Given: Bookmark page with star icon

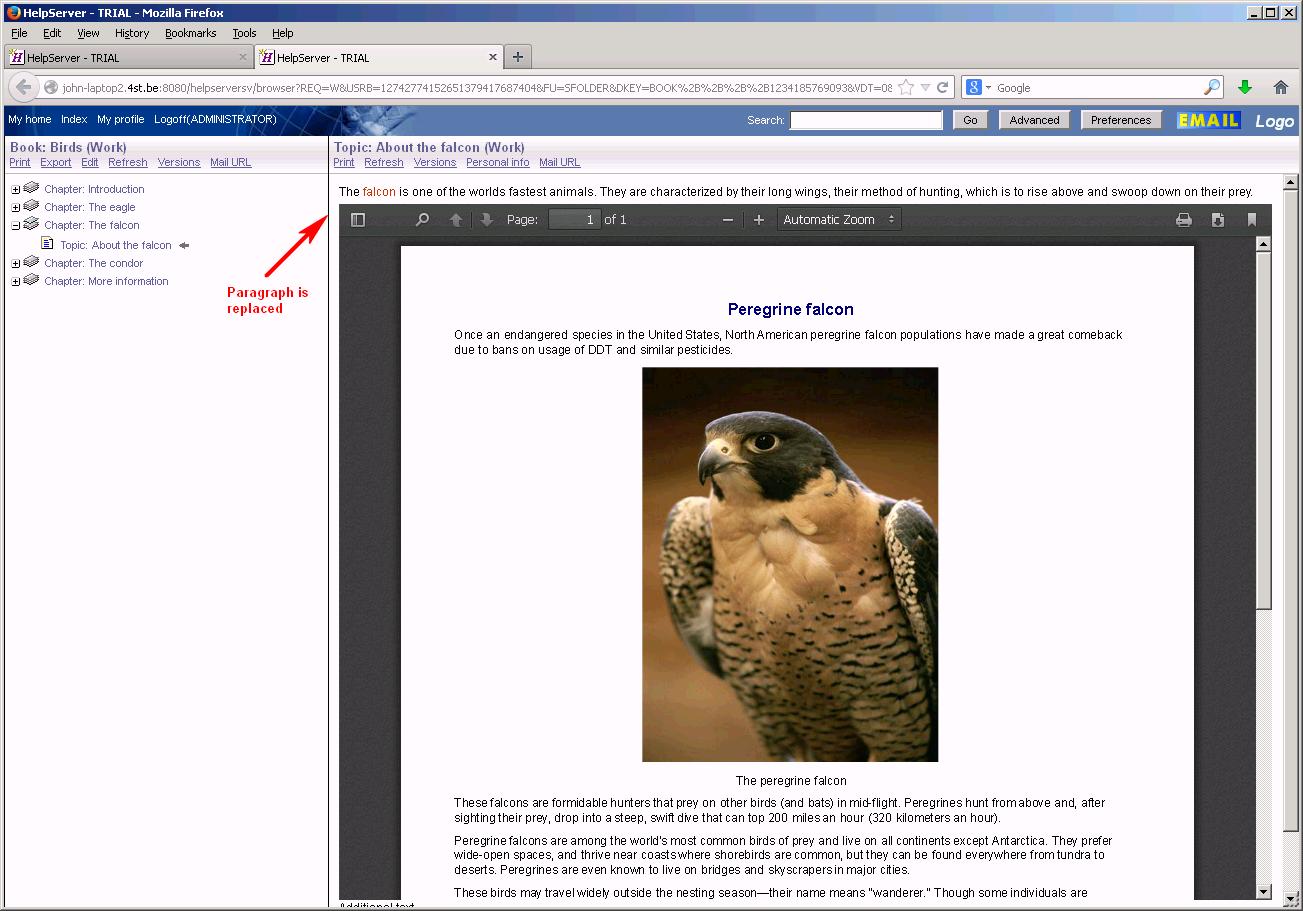Looking at the screenshot, I should pyautogui.click(x=906, y=87).
